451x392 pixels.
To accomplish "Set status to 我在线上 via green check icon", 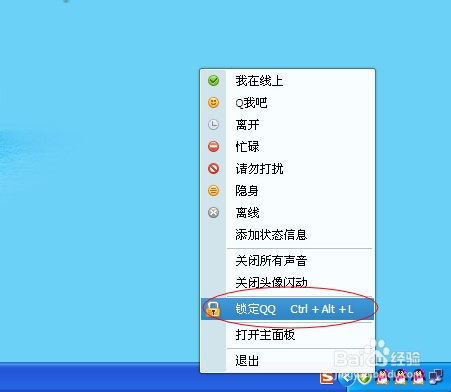I will tap(287, 81).
